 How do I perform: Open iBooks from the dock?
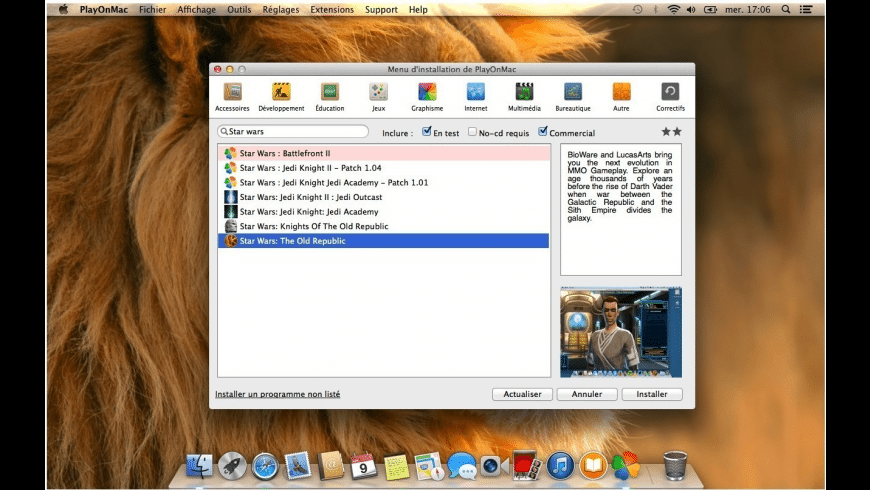(593, 466)
